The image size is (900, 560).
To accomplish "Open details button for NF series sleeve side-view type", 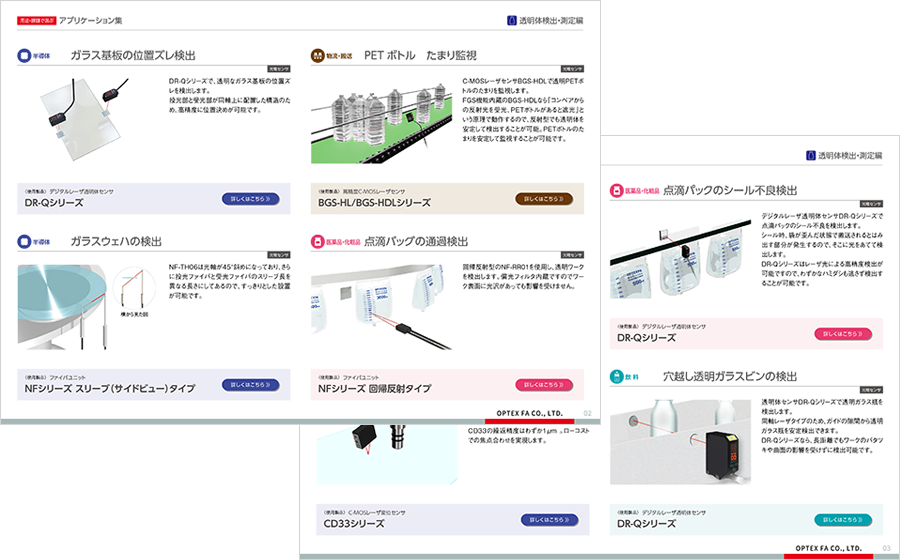I will 250,385.
